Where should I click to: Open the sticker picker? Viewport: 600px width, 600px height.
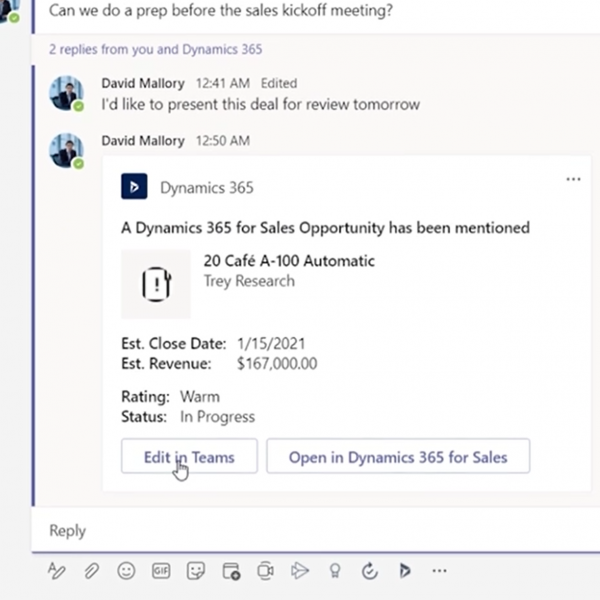pyautogui.click(x=196, y=571)
